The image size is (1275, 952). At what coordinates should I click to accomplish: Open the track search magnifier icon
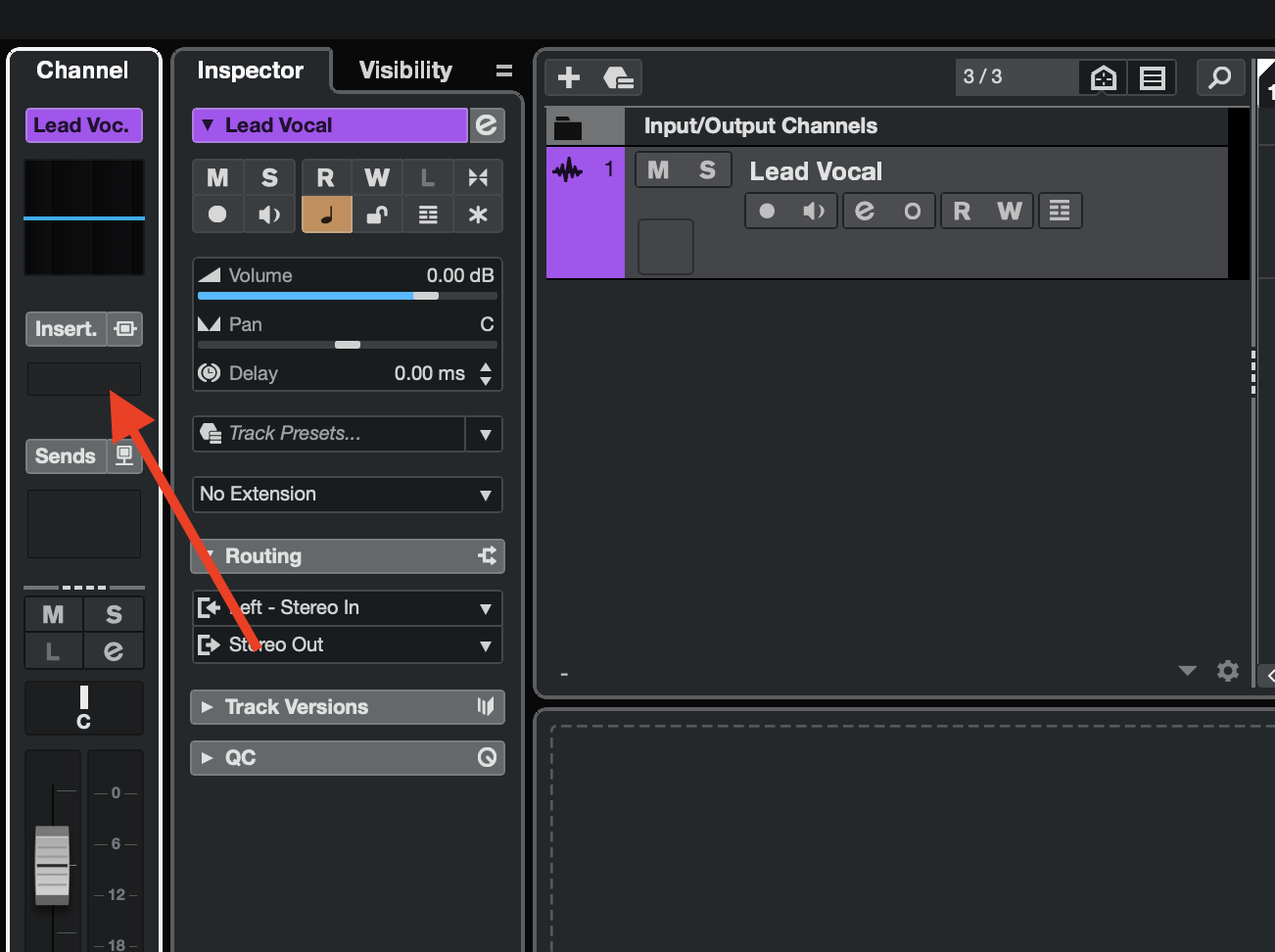point(1220,77)
